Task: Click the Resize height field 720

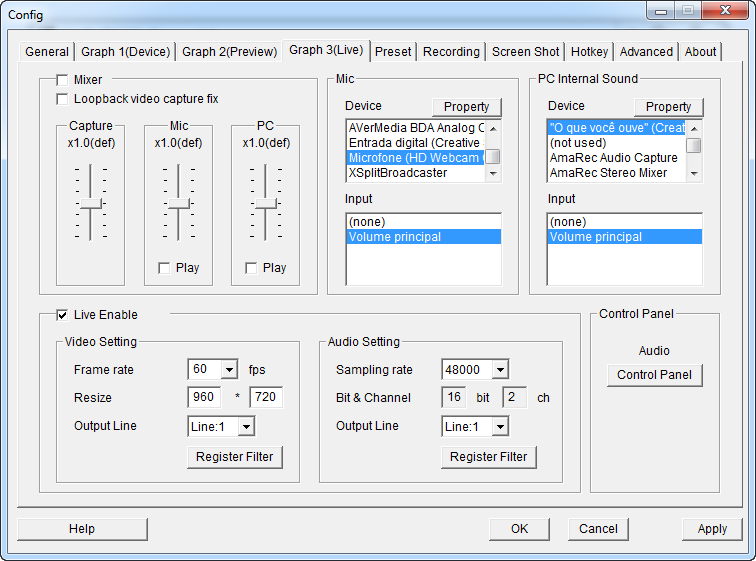Action: coord(266,397)
